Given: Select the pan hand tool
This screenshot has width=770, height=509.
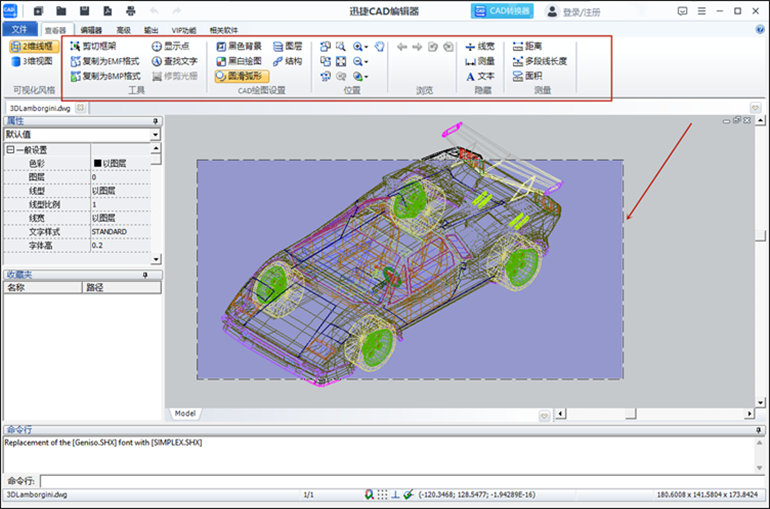Looking at the screenshot, I should [x=379, y=47].
